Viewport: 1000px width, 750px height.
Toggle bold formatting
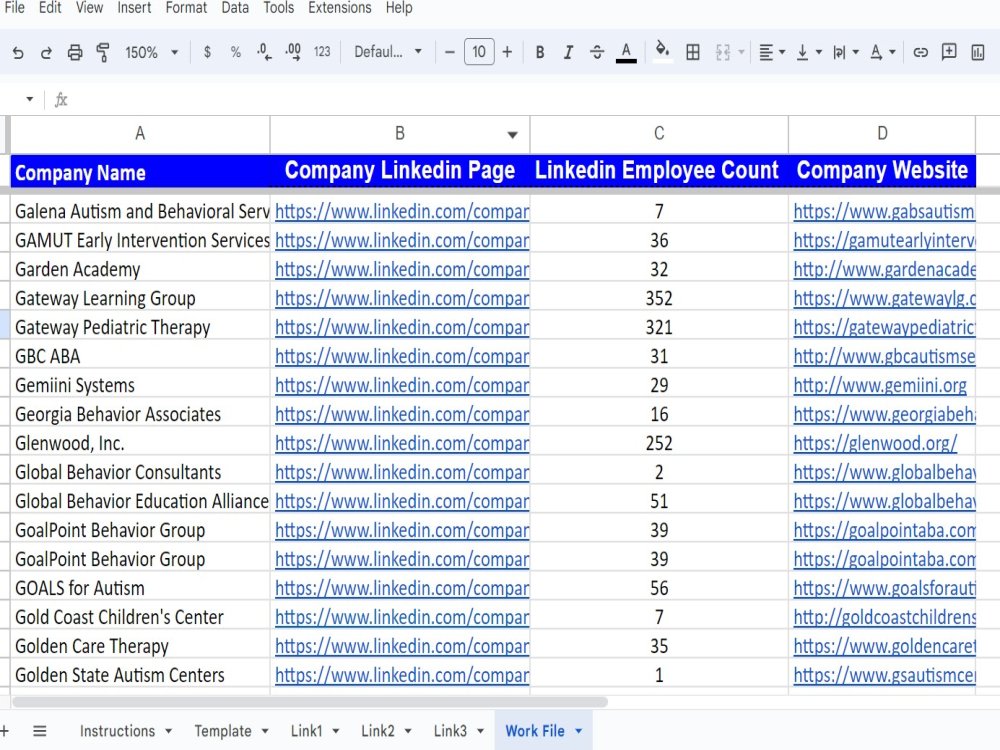point(540,51)
